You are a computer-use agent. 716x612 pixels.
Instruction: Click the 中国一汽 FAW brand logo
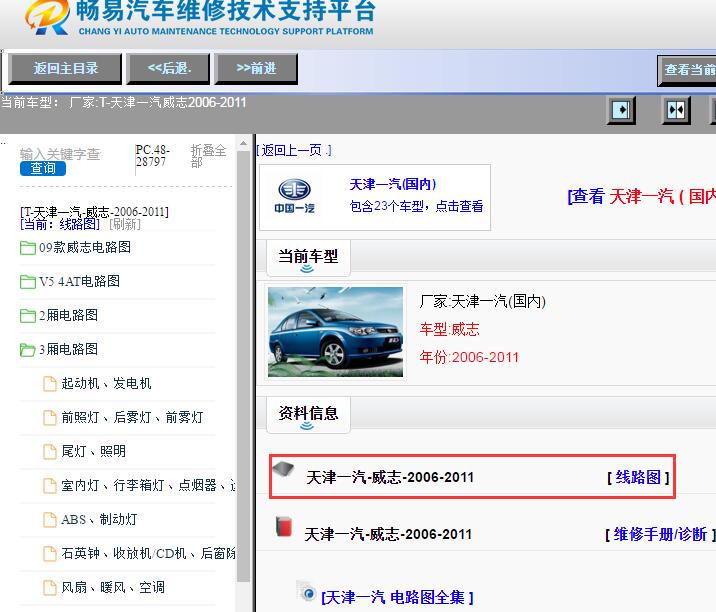tap(295, 196)
